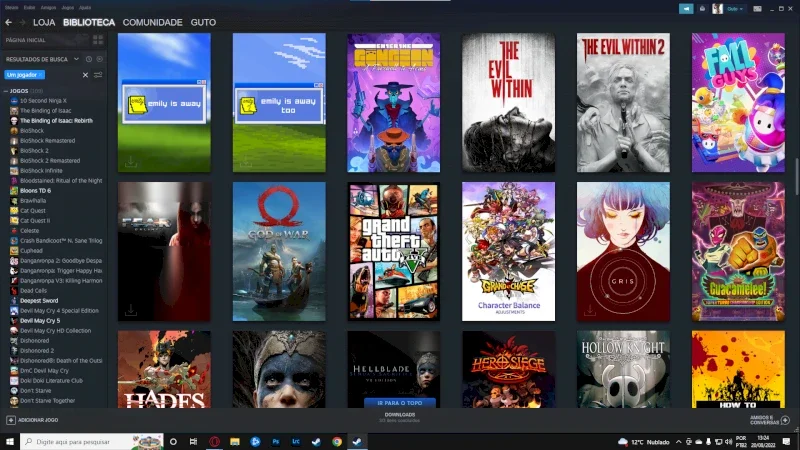Open Enter the Gungeon cover

393,103
